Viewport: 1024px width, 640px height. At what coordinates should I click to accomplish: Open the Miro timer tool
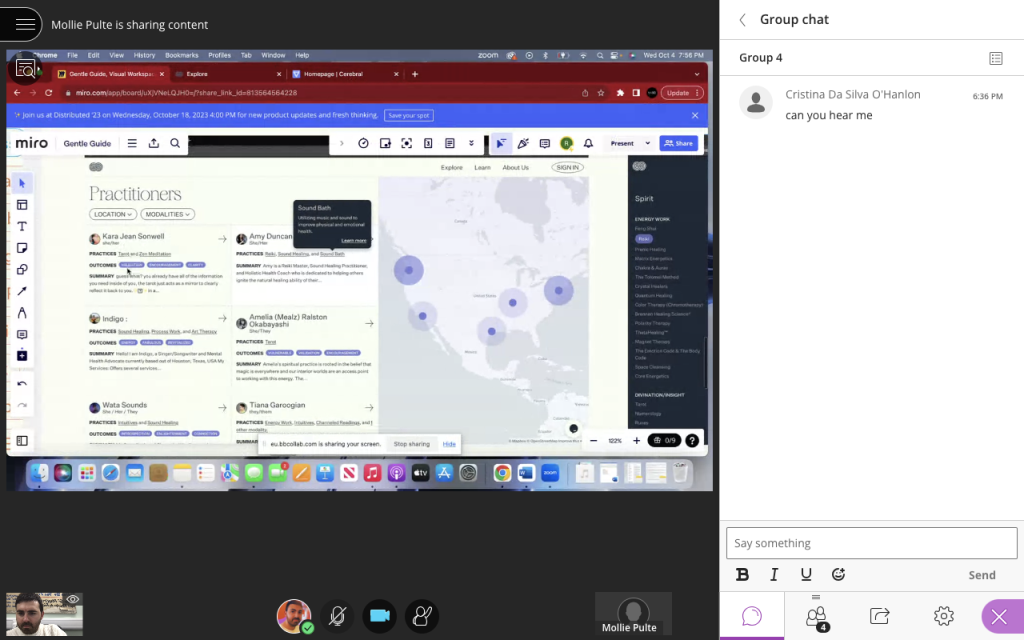point(363,143)
